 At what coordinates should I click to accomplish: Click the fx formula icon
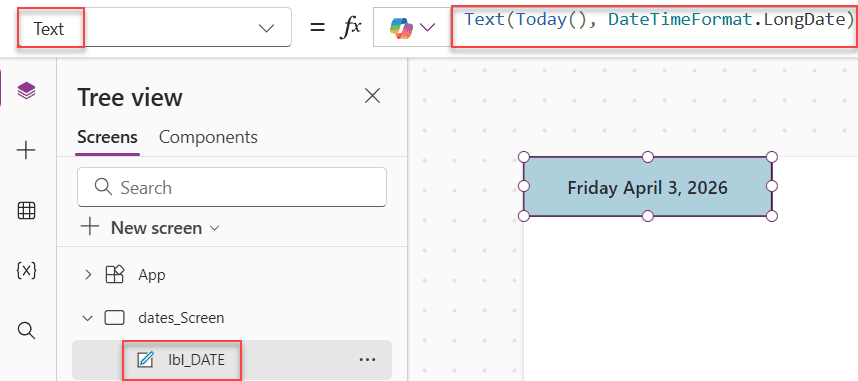click(x=350, y=27)
